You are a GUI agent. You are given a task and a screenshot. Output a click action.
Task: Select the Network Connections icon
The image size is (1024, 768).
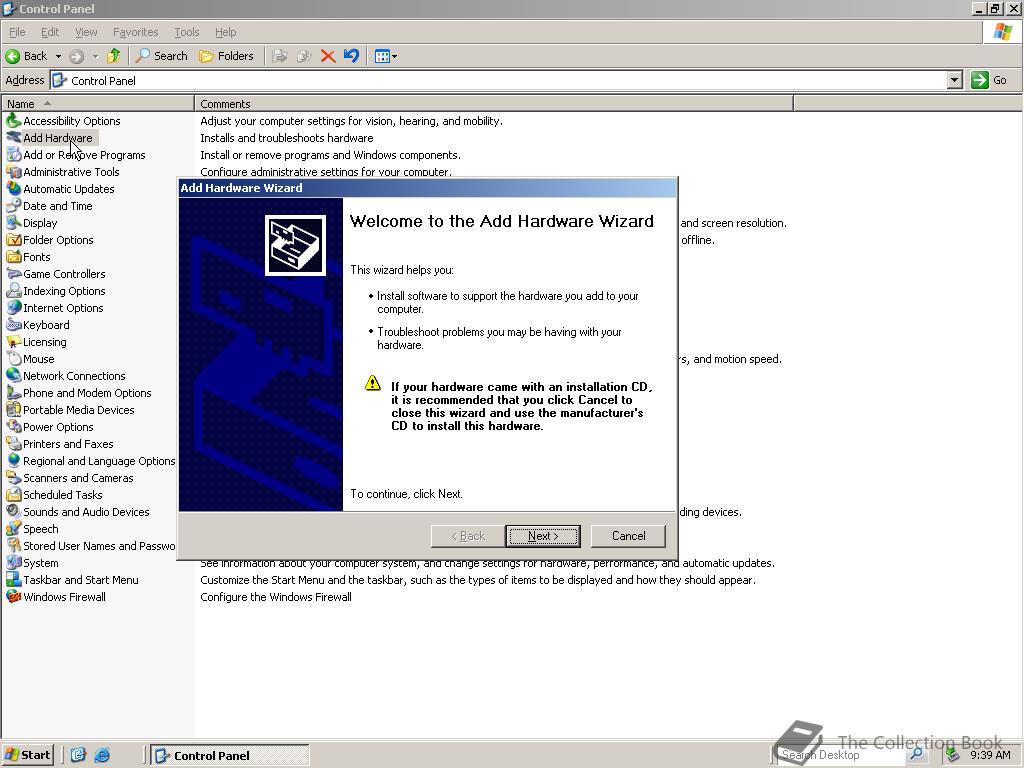point(13,376)
